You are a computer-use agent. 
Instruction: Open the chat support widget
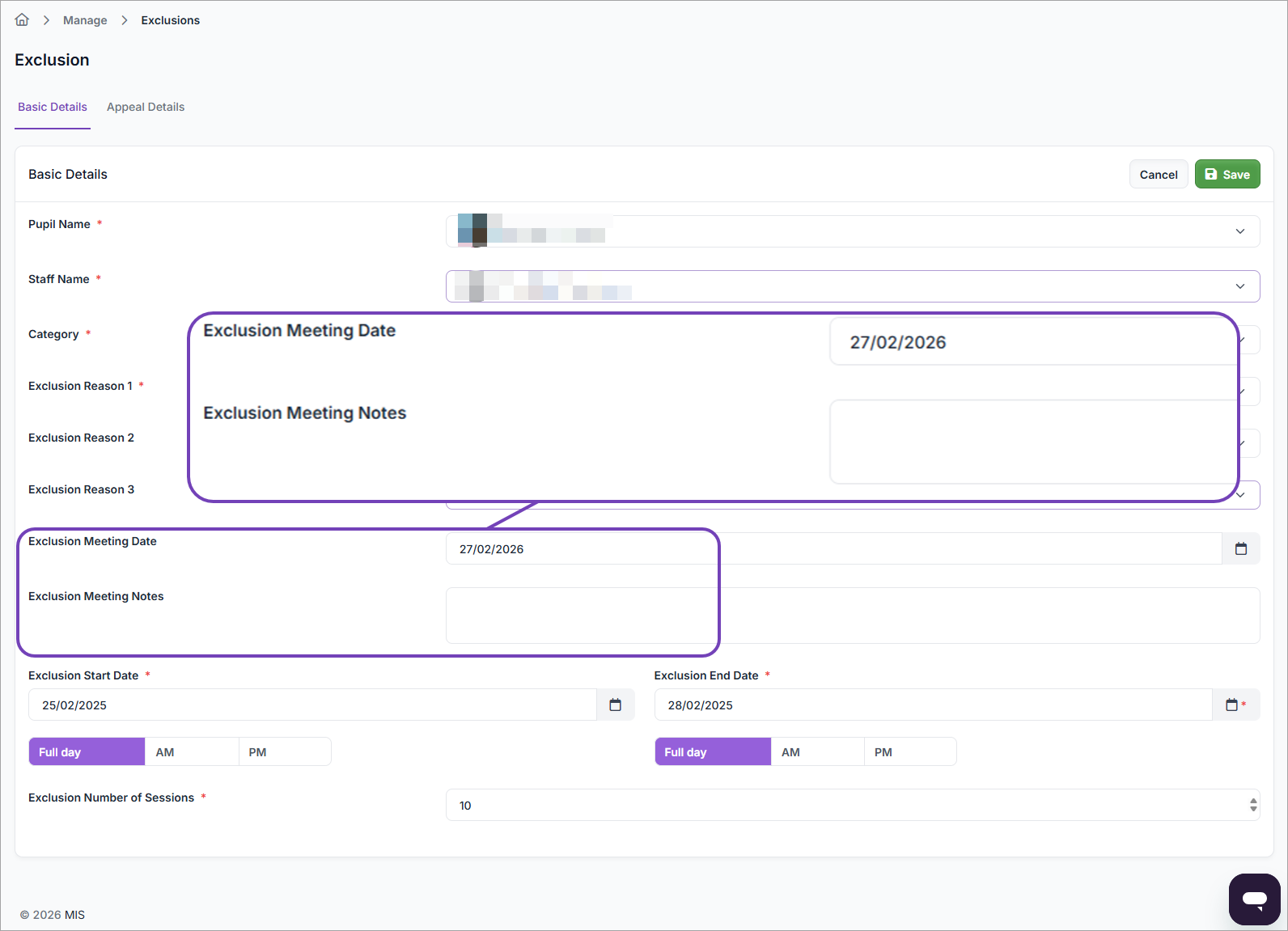point(1254,899)
